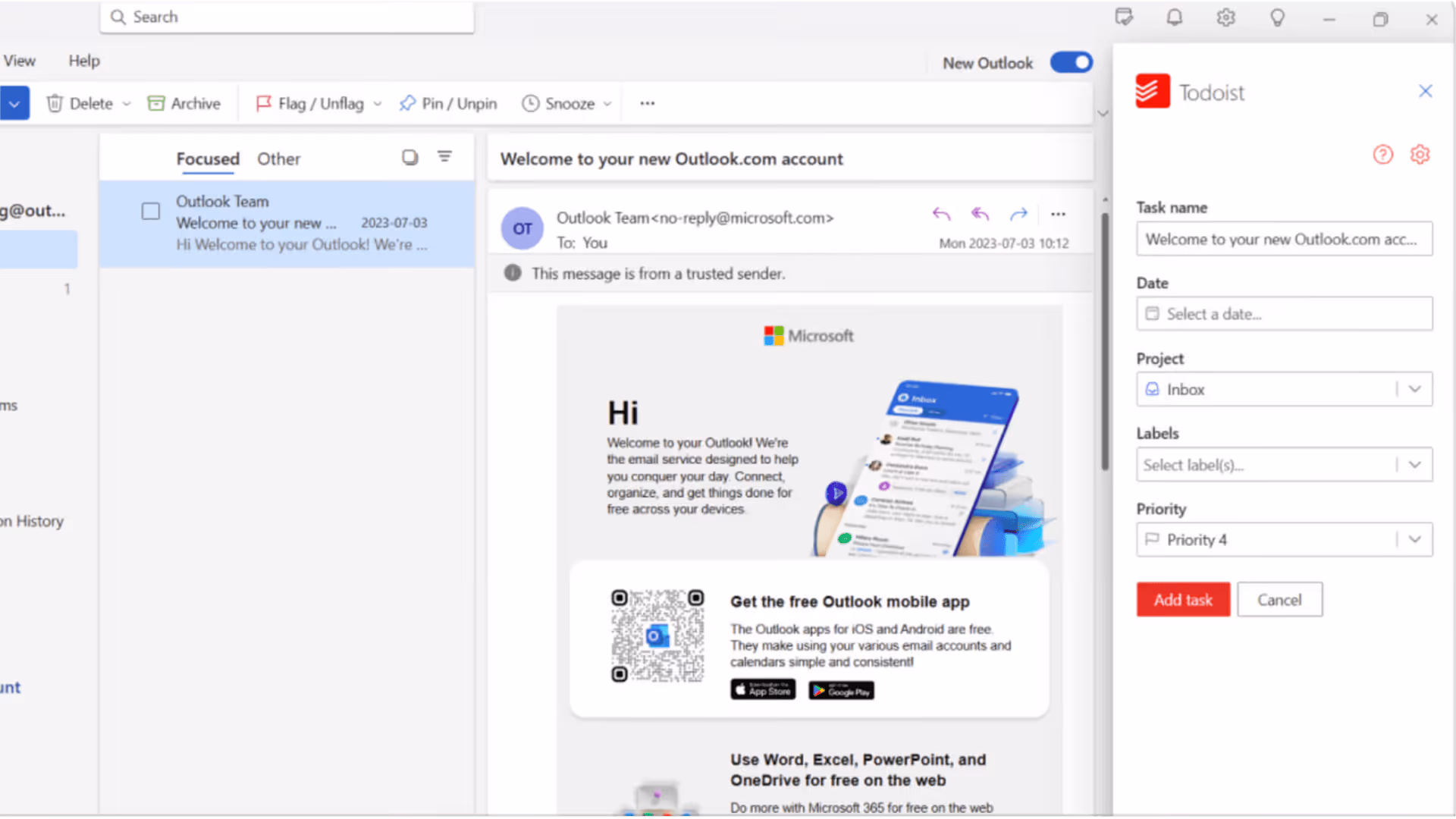
Task: Open the Priority 4 dropdown
Action: (1284, 539)
